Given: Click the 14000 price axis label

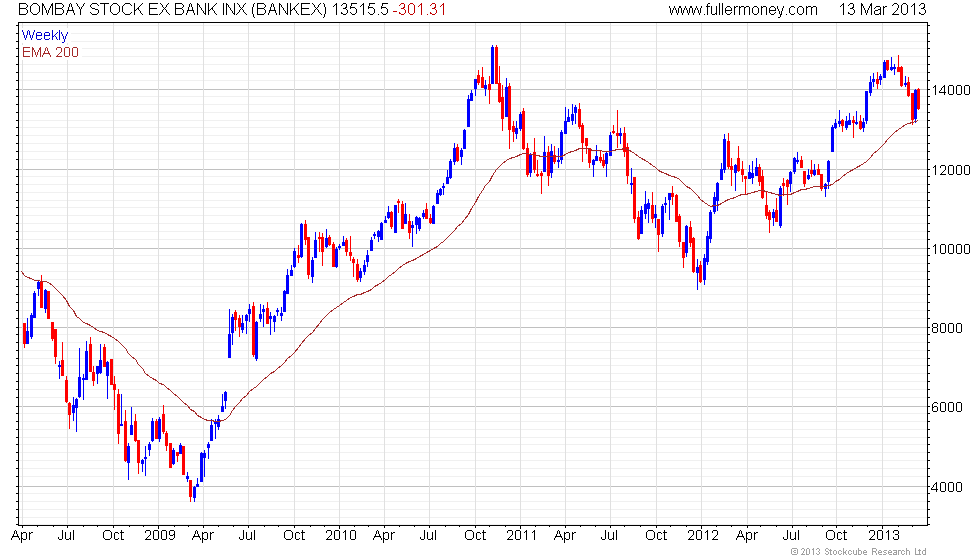Looking at the screenshot, I should click(950, 90).
